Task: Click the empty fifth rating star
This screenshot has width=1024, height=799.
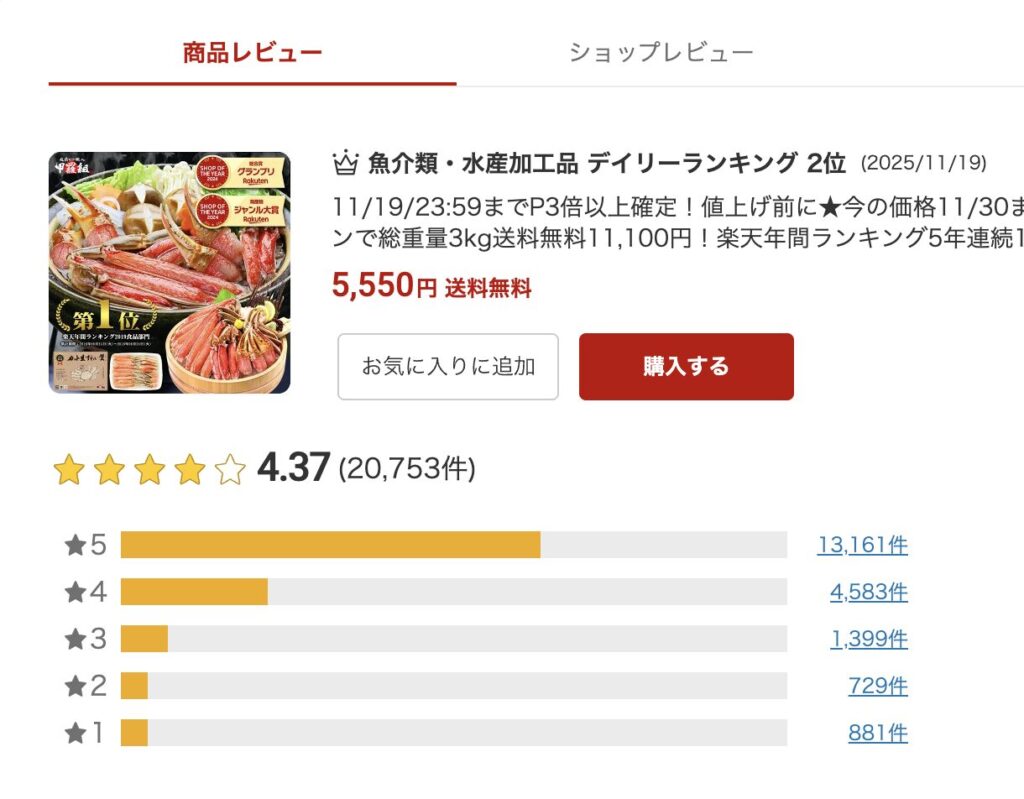Action: (230, 469)
